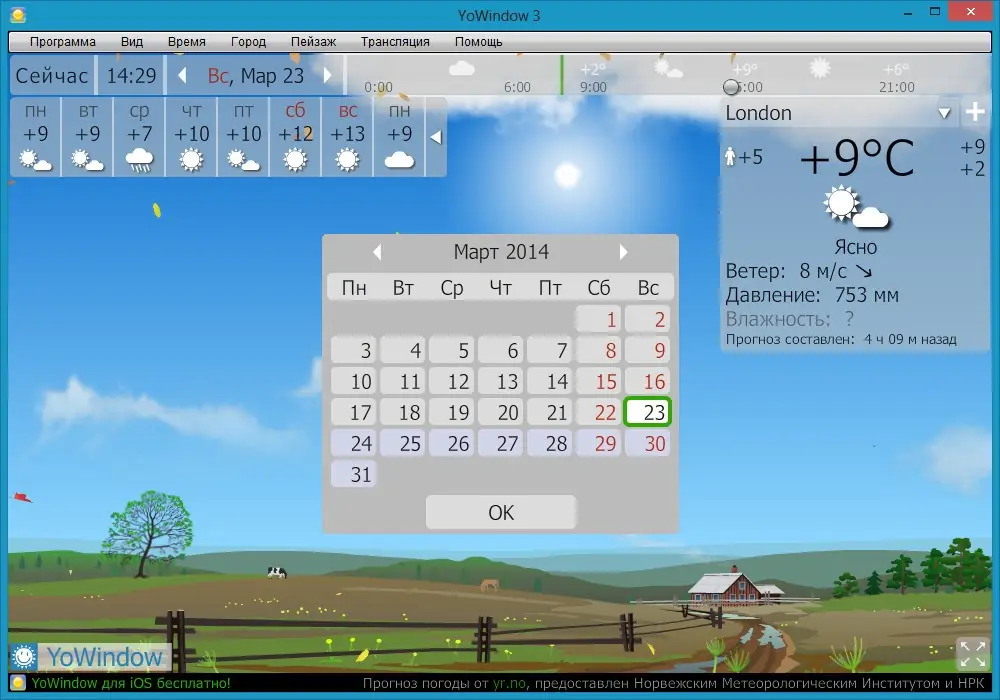The height and width of the screenshot is (700, 1000).
Task: Toggle fullscreen with the expand arrows icon
Action: 973,654
